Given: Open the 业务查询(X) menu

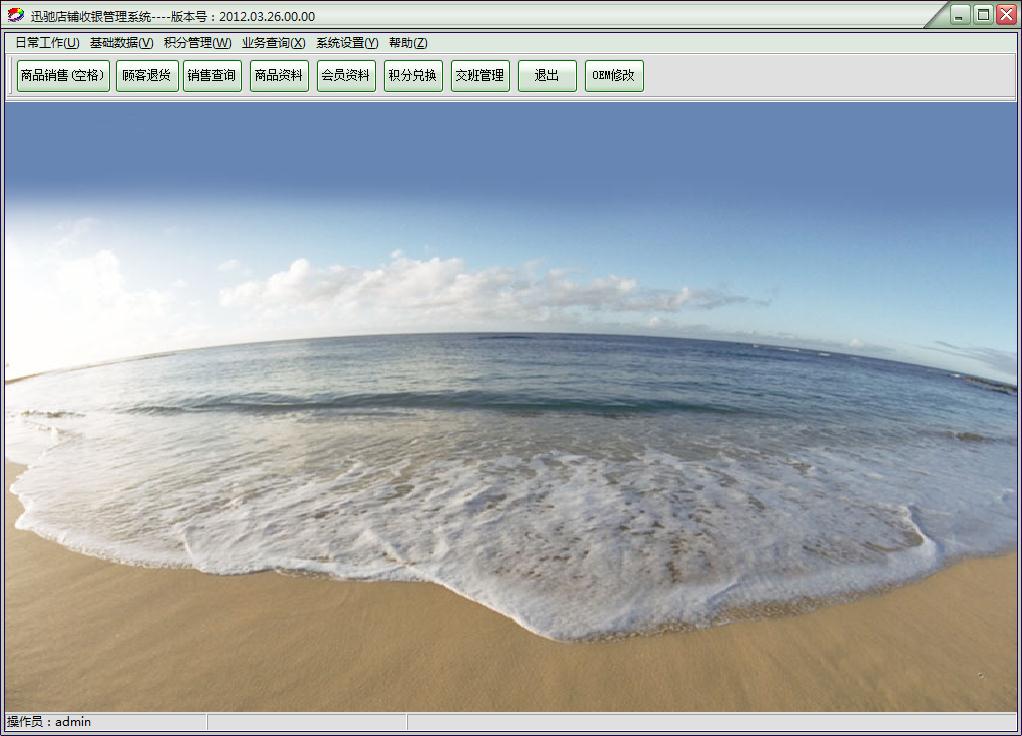Looking at the screenshot, I should [274, 43].
